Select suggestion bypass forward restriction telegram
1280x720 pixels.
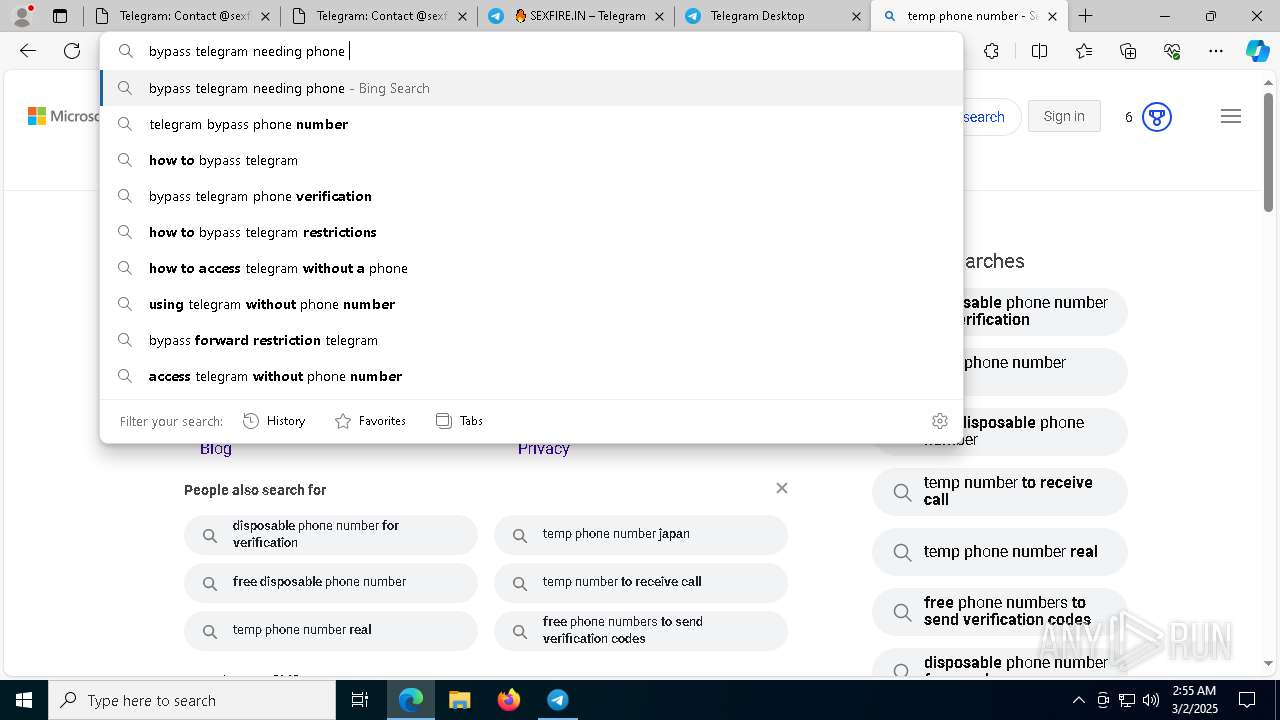click(x=531, y=340)
